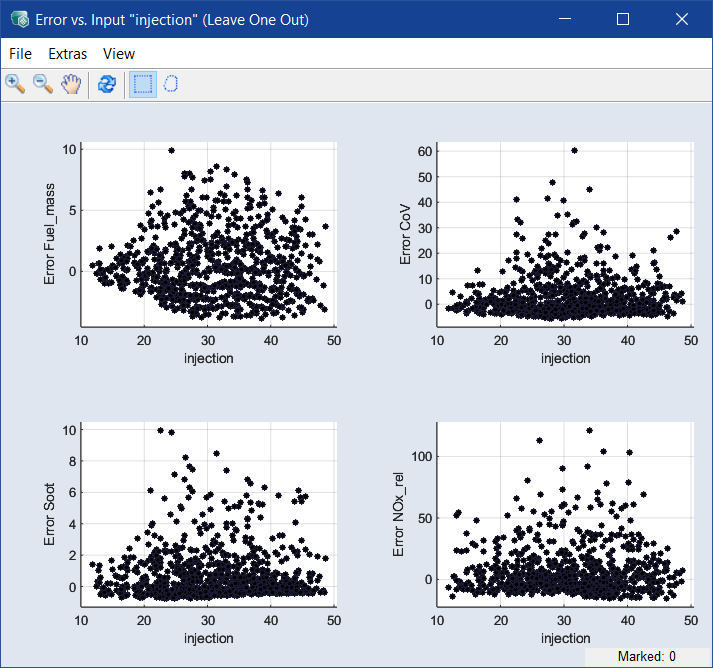Toggle the rectangle selection tool
The height and width of the screenshot is (668, 713).
pos(143,84)
